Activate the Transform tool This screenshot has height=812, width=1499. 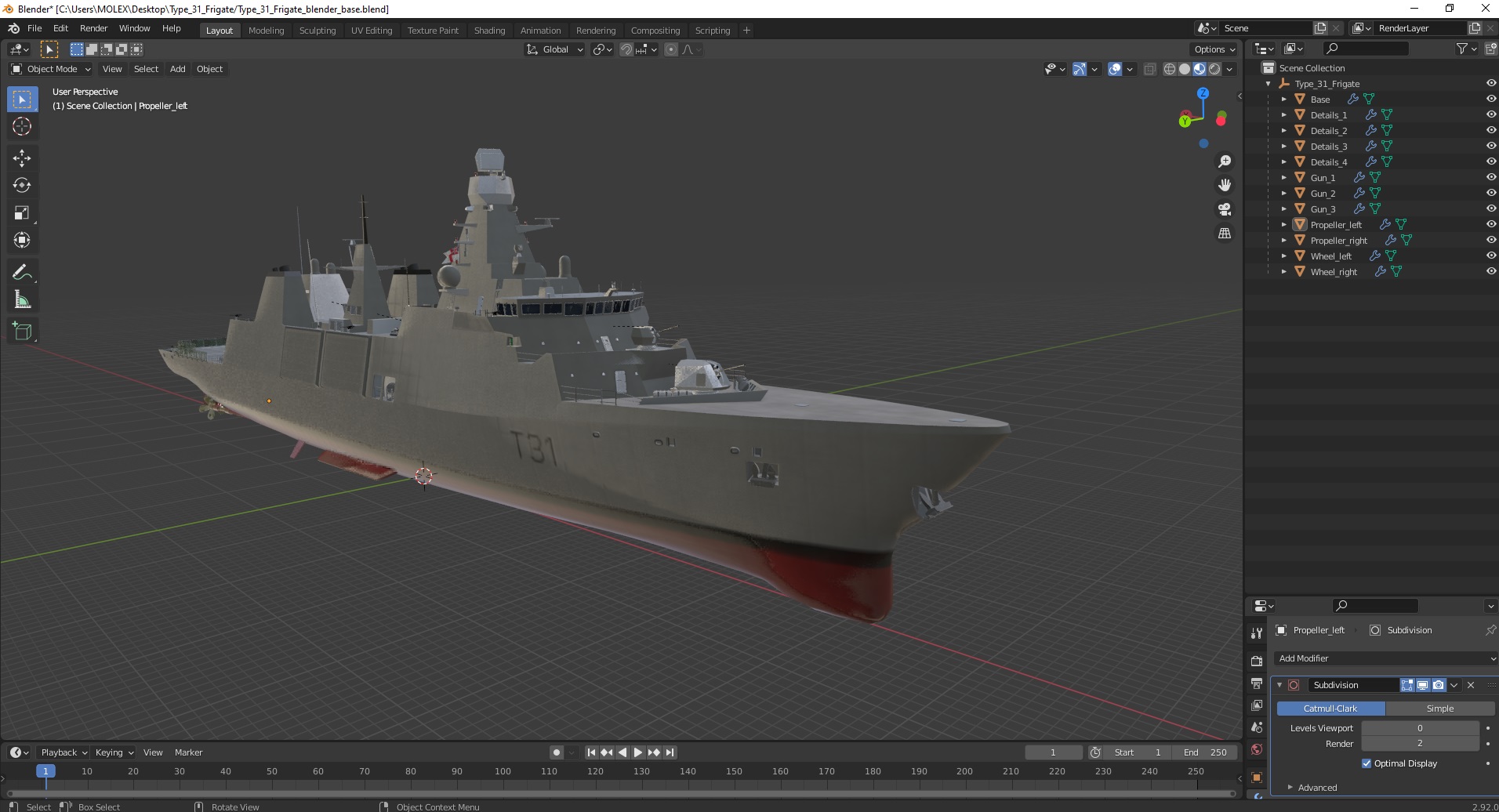click(22, 240)
